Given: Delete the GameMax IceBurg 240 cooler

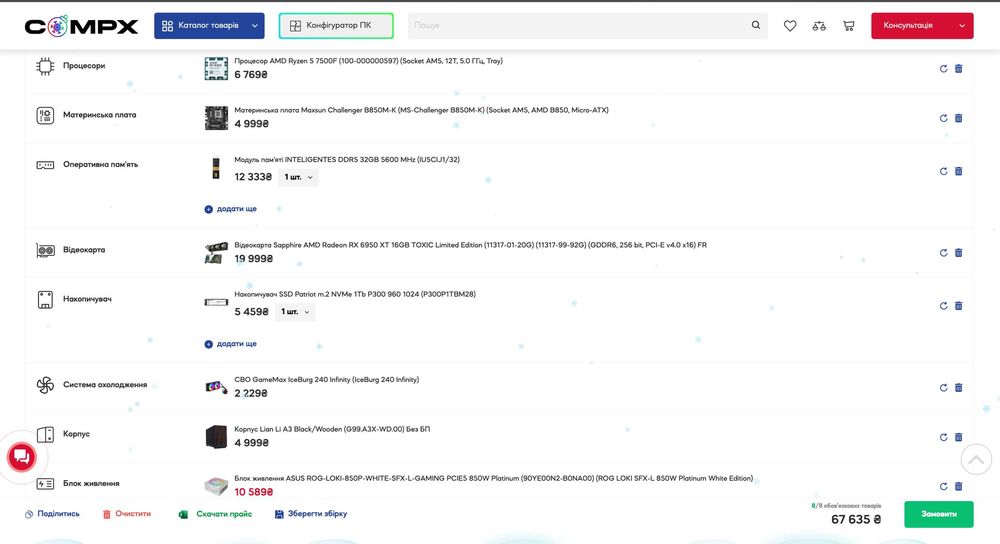Looking at the screenshot, I should point(959,387).
